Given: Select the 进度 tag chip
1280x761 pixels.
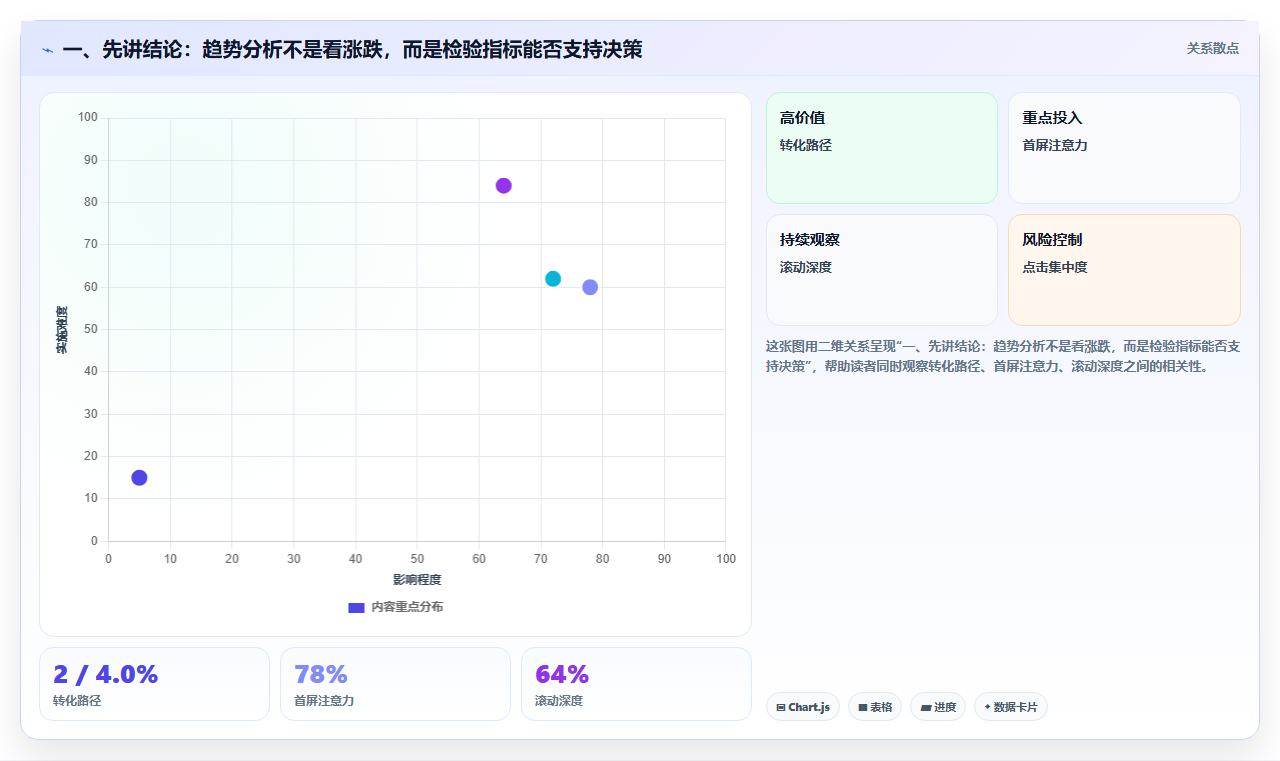Looking at the screenshot, I should pos(938,707).
